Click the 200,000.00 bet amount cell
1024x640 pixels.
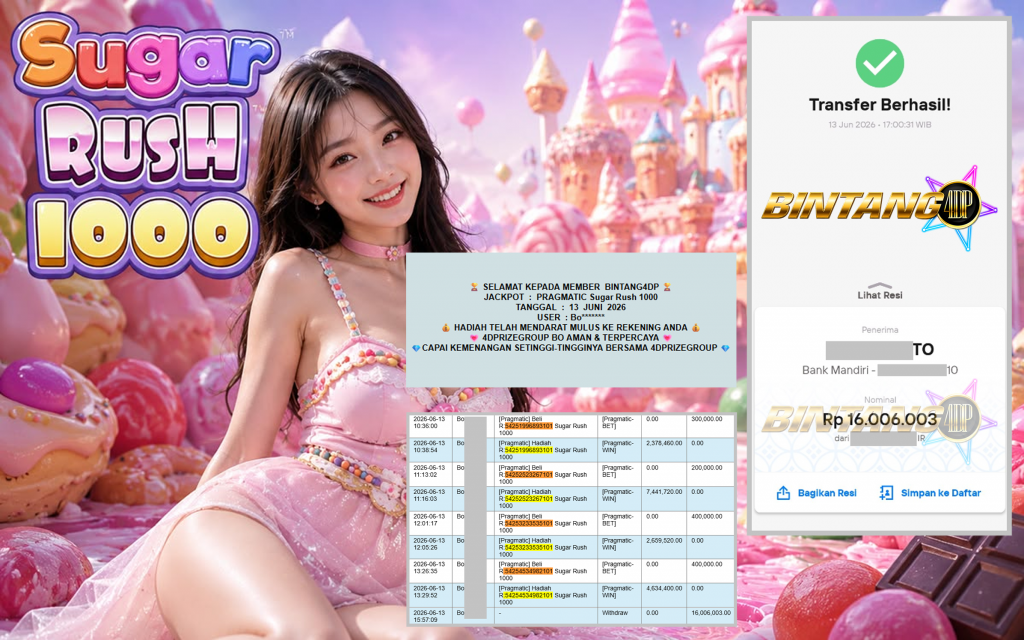[710, 473]
